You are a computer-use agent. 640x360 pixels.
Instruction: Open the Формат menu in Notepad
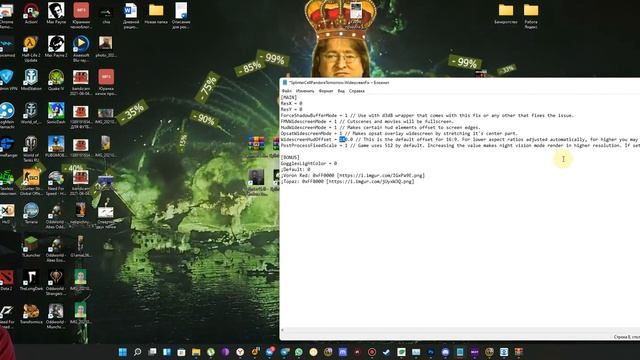(326, 91)
